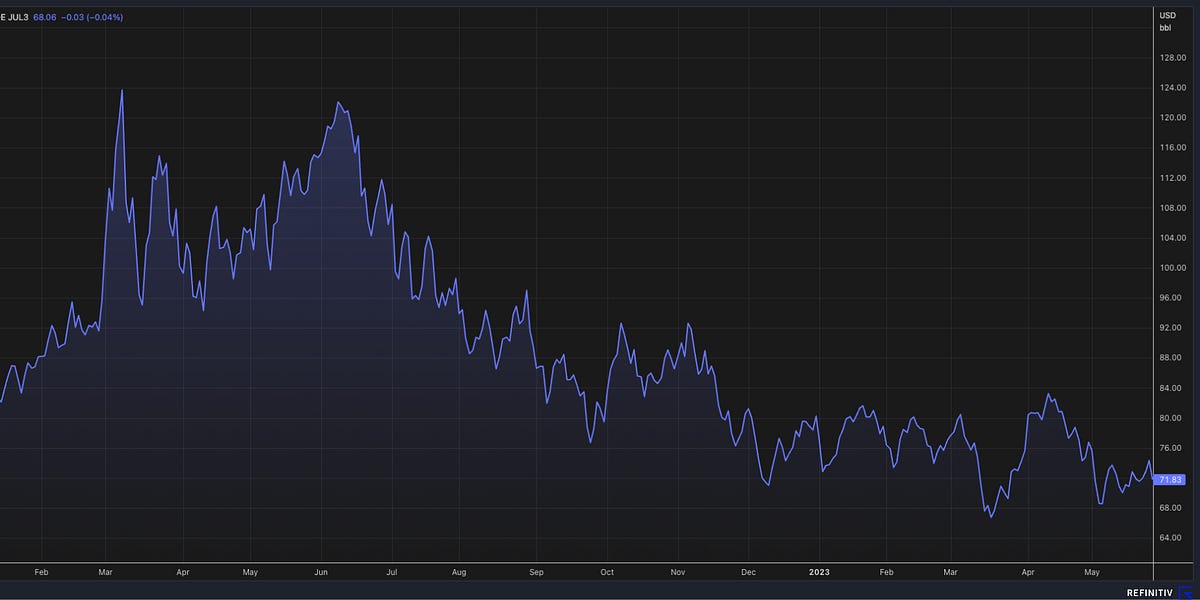
Task: Click the 84.00 price axis label
Action: click(1173, 388)
